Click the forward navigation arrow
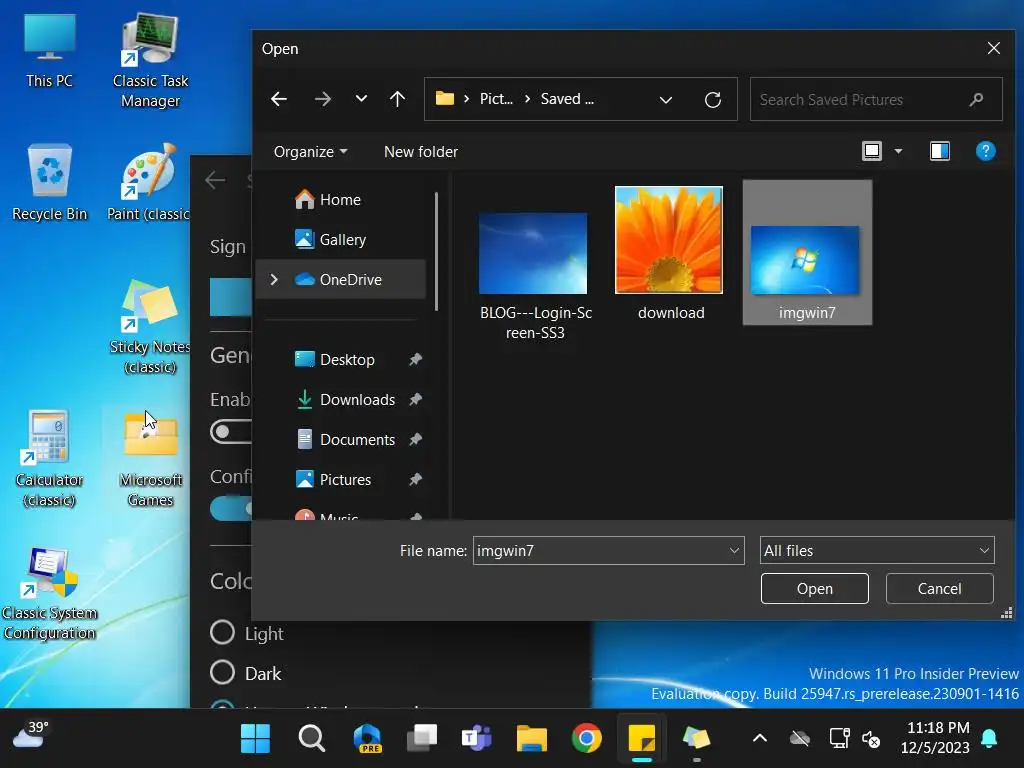 [x=323, y=99]
